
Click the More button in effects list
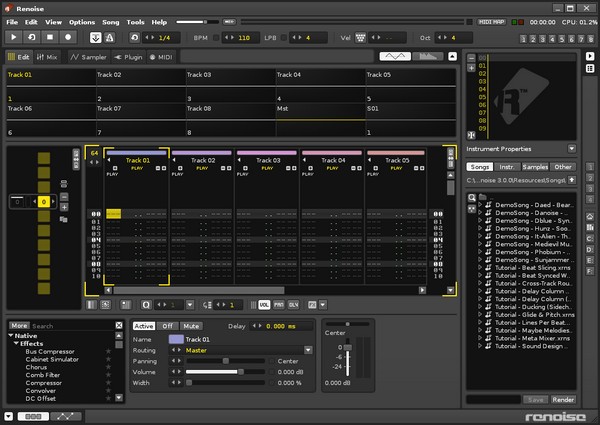(19, 326)
